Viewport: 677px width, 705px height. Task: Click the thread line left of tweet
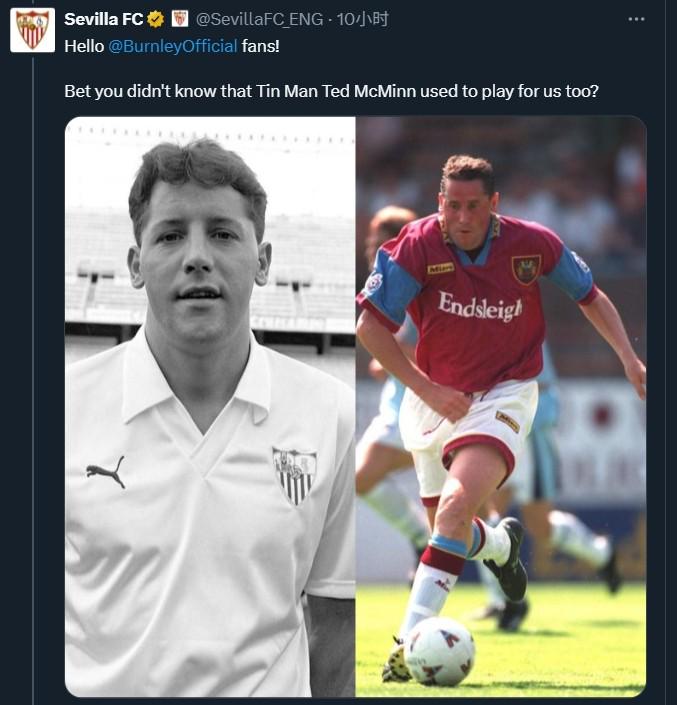32,400
